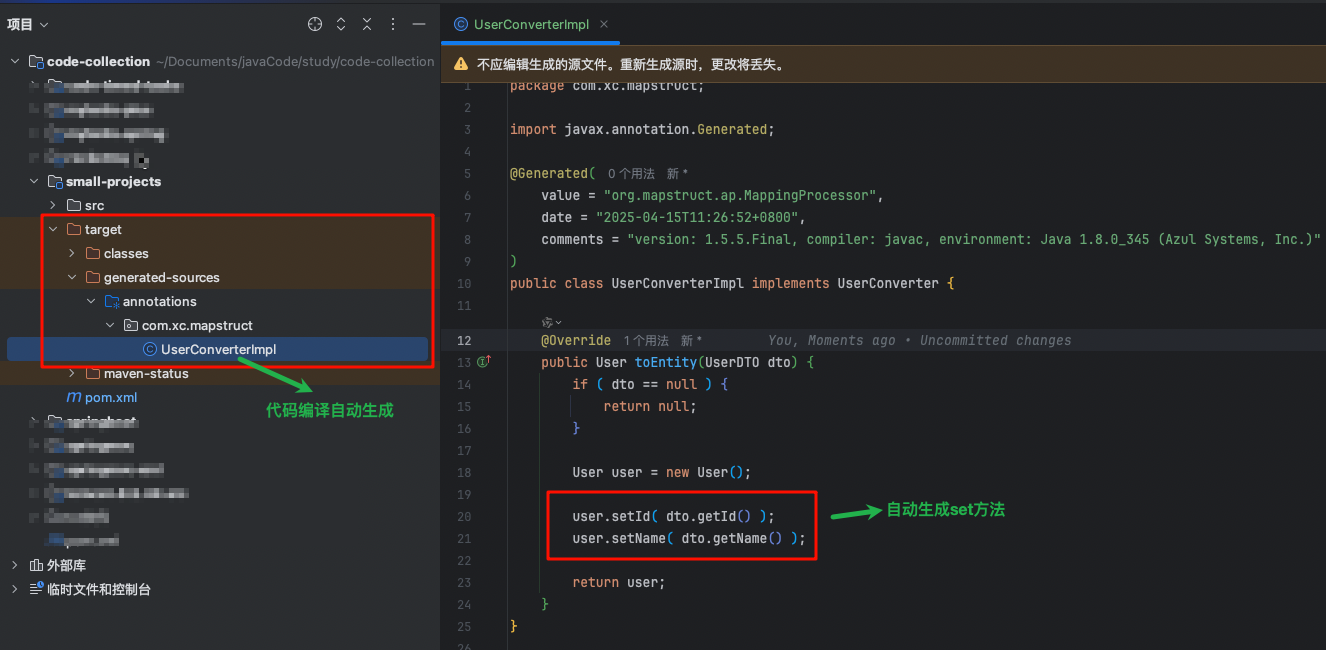Collapse the target folder node

53,229
